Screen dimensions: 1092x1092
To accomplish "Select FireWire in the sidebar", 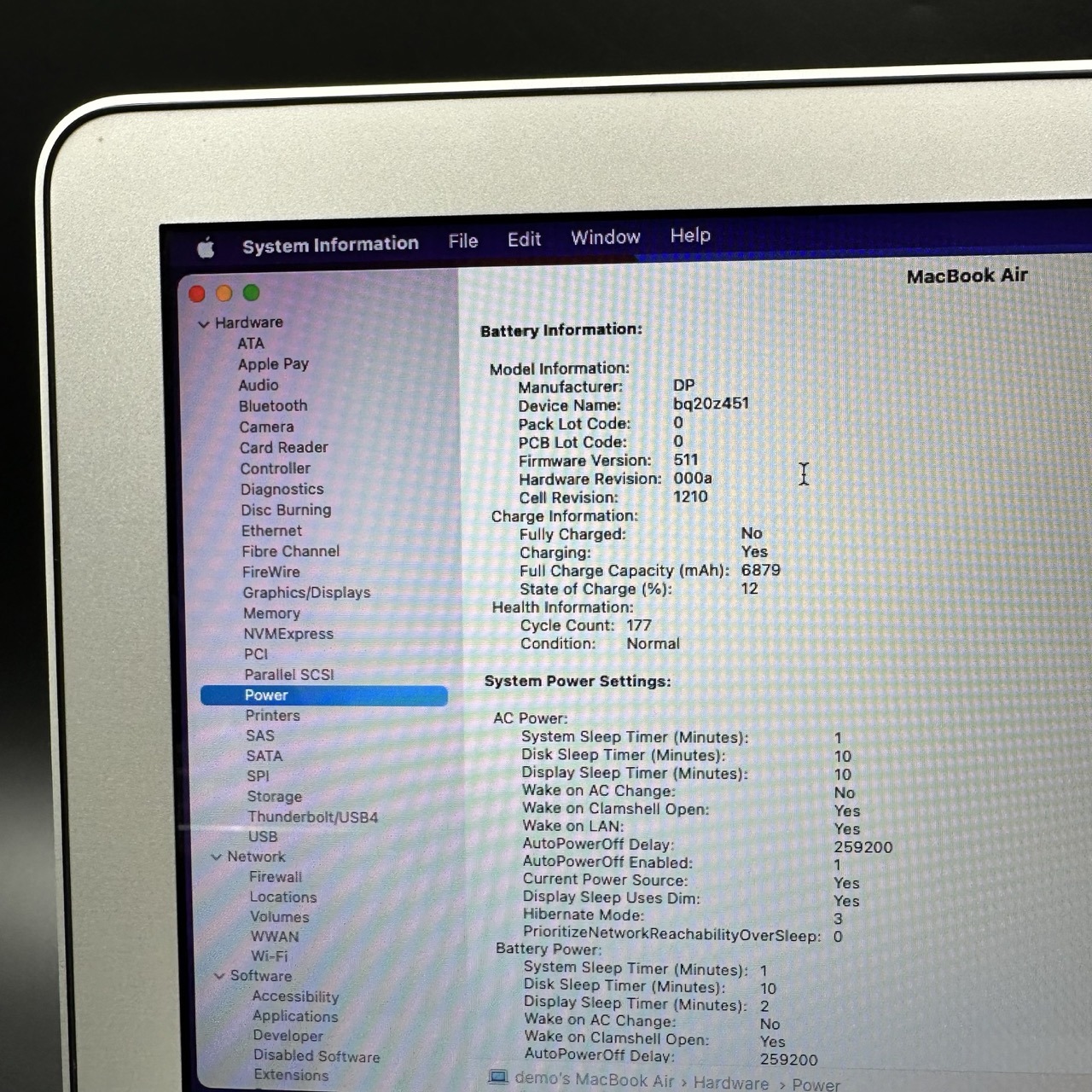I will (x=270, y=572).
